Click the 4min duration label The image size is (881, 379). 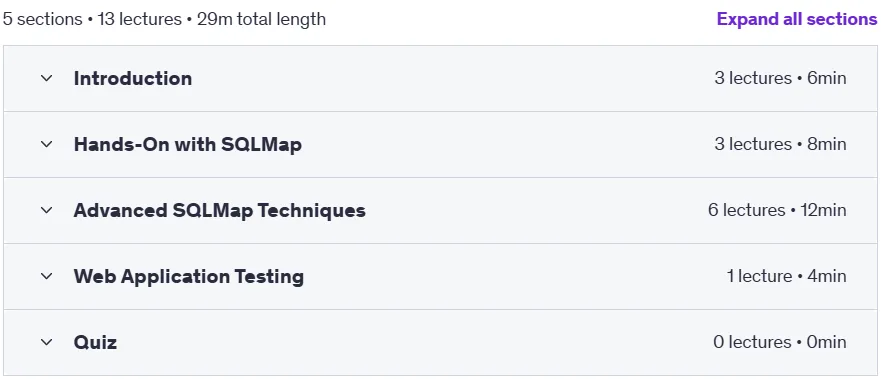(x=826, y=276)
